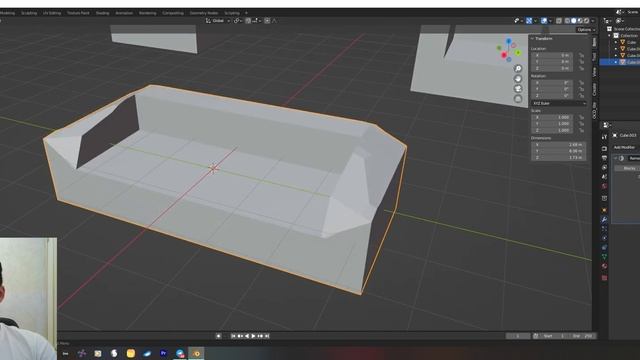Toggle viewport gizmos visibility button
The width and height of the screenshot is (640, 360).
529,20
